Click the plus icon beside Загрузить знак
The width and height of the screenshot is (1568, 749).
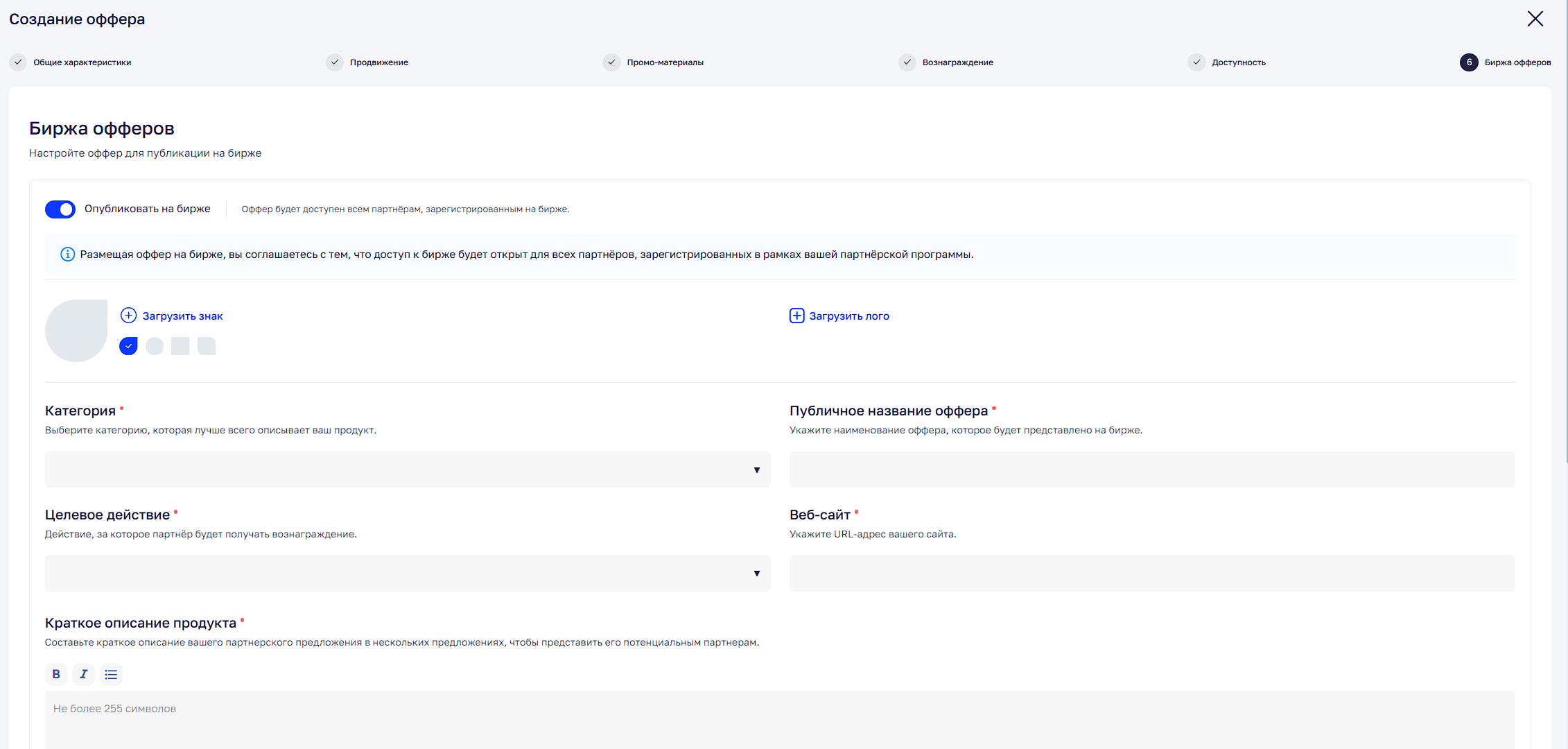(x=128, y=316)
